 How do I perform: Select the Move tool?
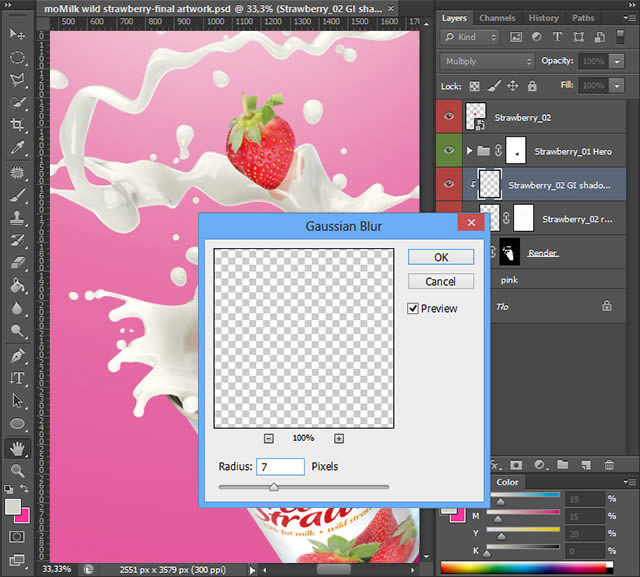pyautogui.click(x=17, y=34)
